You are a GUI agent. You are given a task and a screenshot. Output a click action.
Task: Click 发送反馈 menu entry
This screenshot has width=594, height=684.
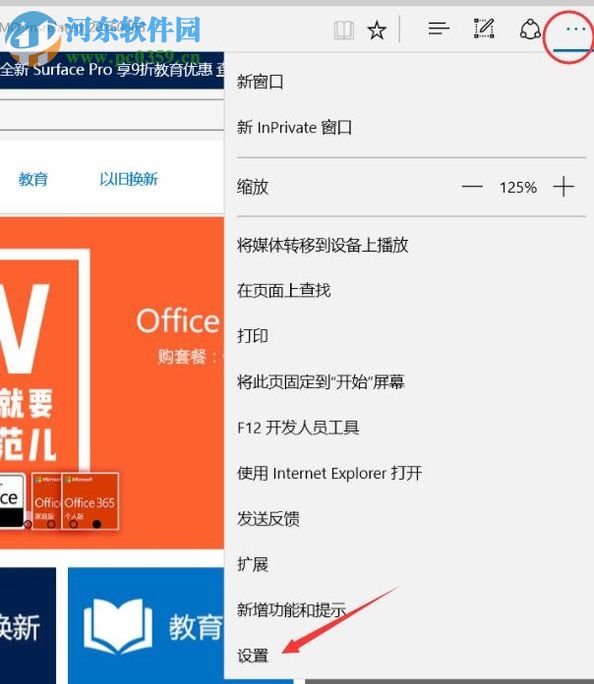point(268,519)
